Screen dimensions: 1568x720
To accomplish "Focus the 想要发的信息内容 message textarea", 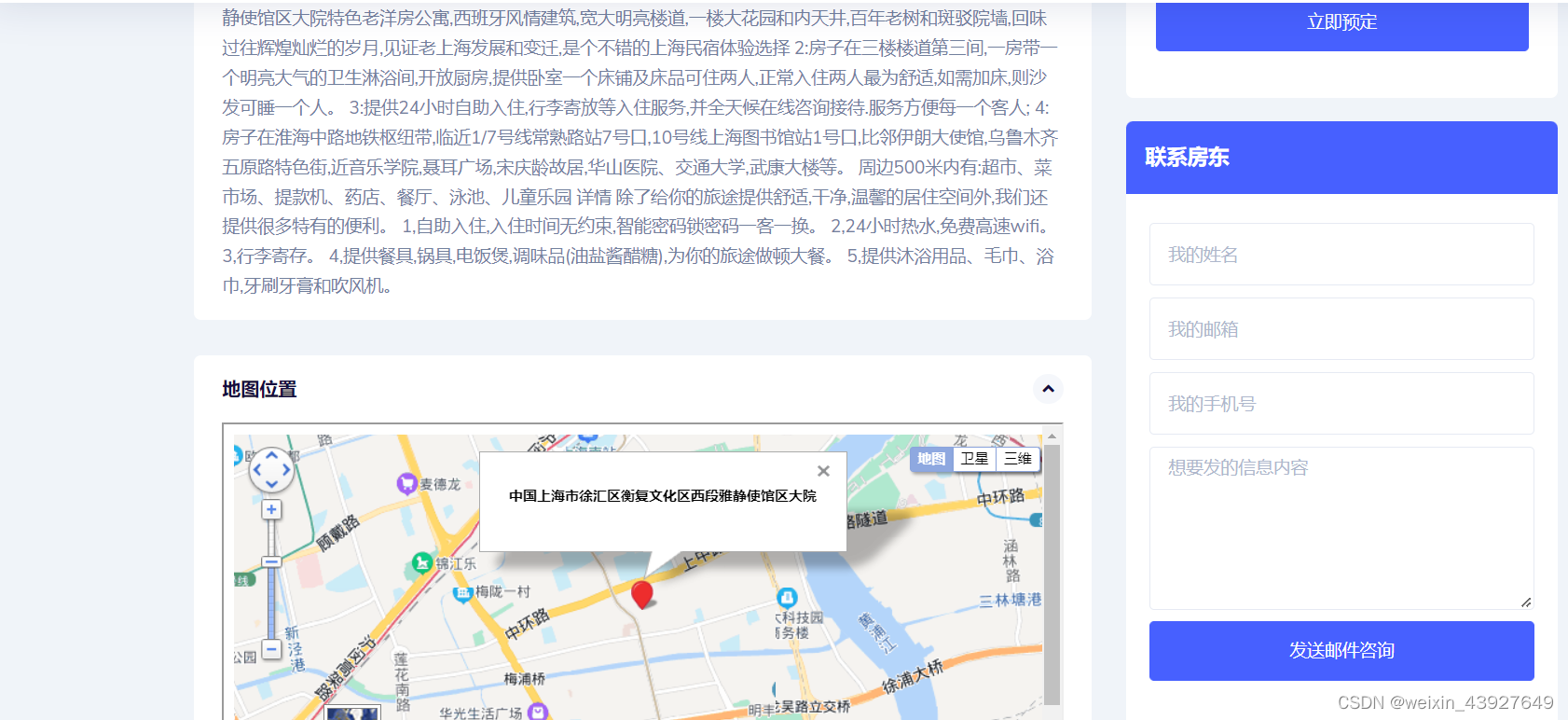I will 1341,528.
